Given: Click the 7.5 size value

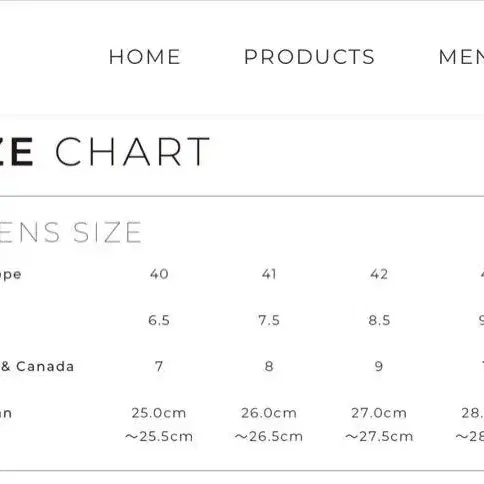Looking at the screenshot, I should tap(269, 320).
